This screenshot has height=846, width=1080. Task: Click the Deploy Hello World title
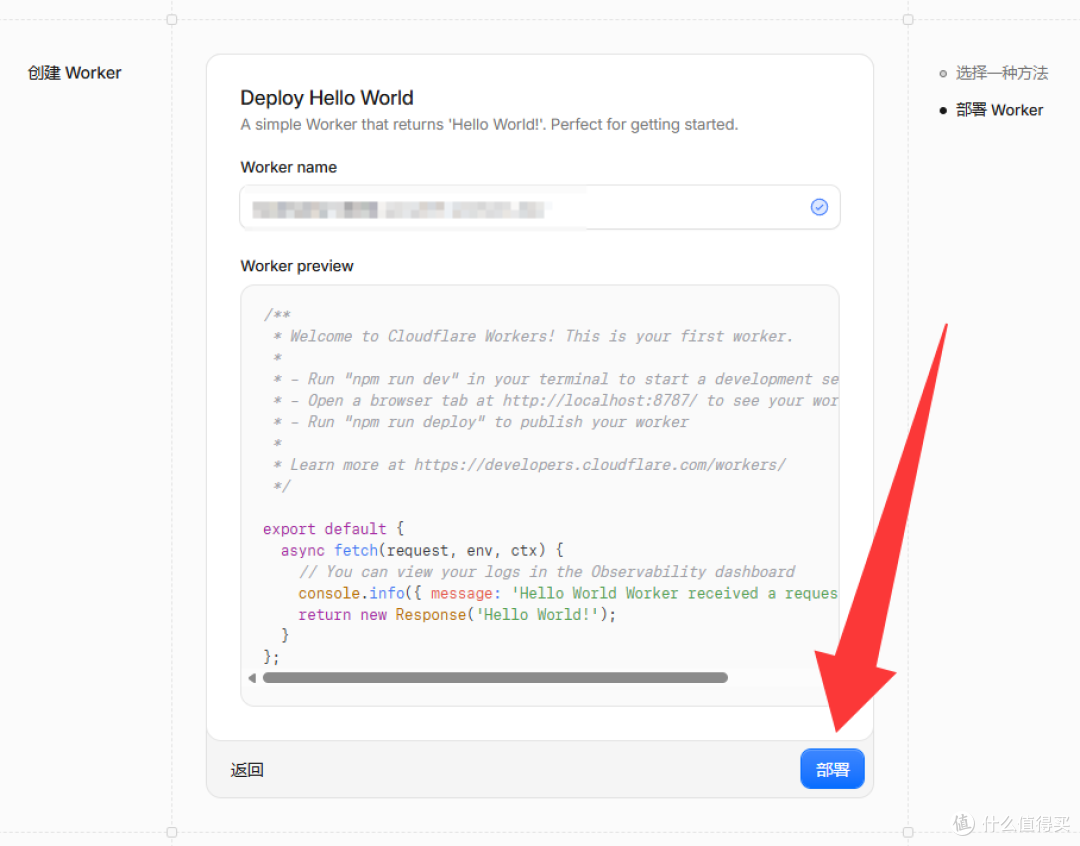tap(326, 98)
